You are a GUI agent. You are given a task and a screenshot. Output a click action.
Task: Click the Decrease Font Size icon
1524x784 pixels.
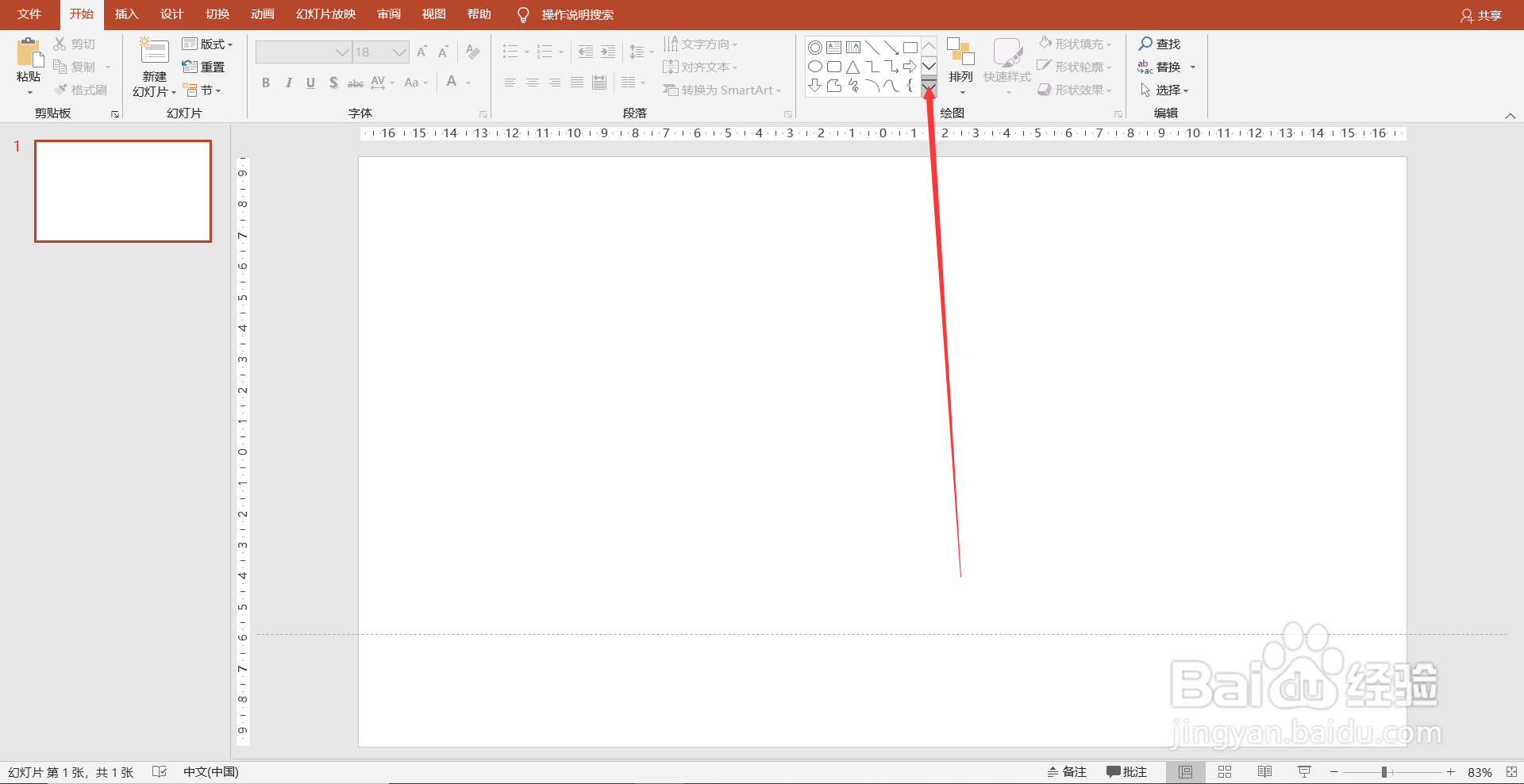coord(444,52)
